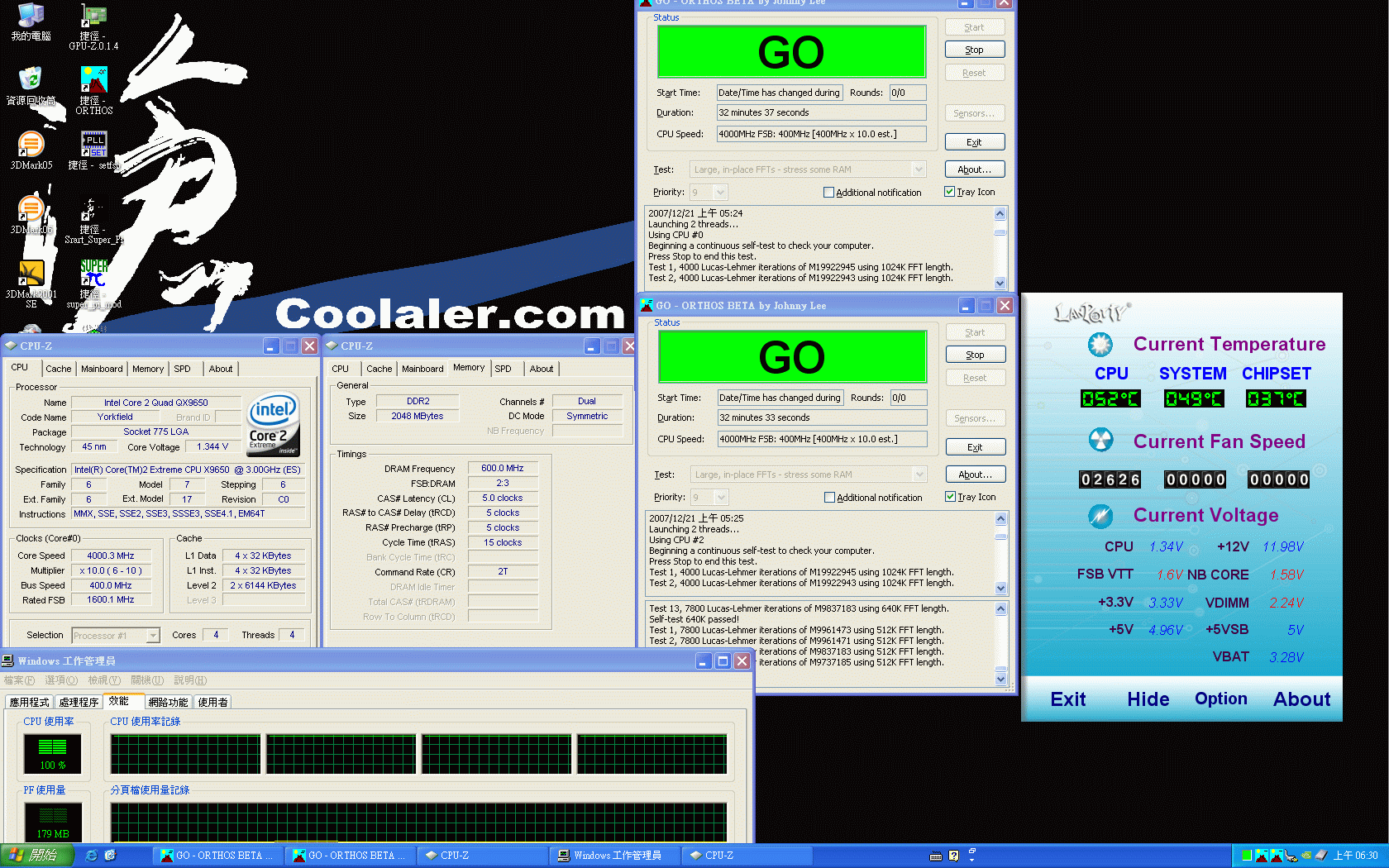This screenshot has height=868, width=1389.
Task: Click the green CPU usage tray icon
Action: pyautogui.click(x=1247, y=856)
